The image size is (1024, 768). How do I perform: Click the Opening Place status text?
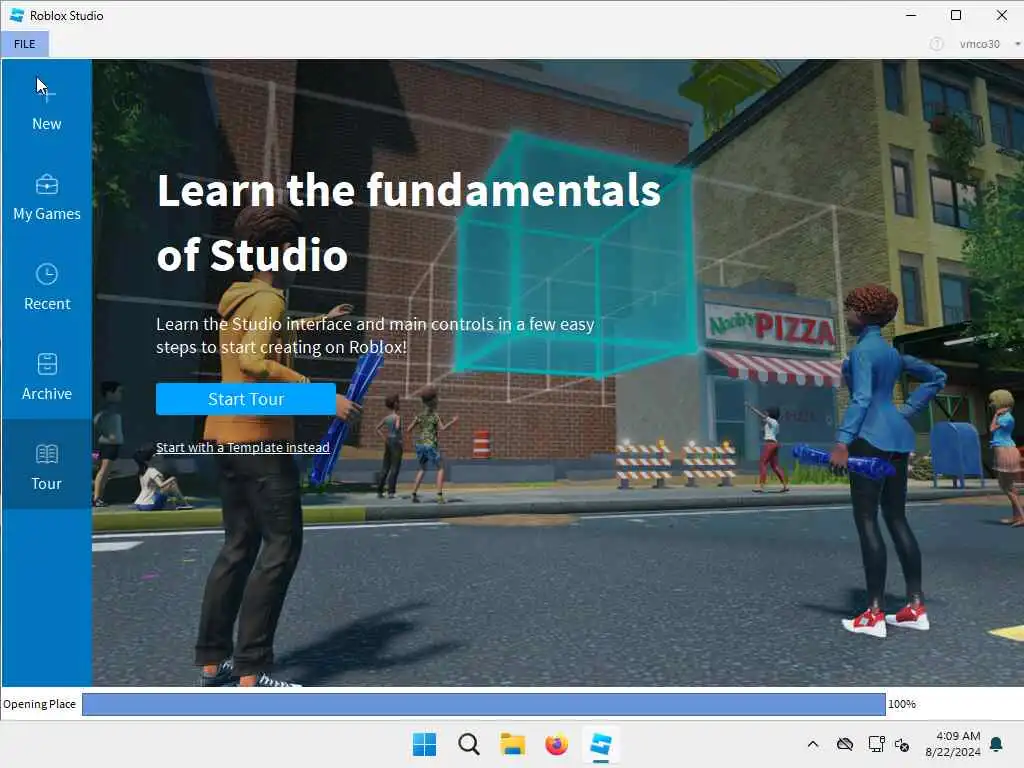click(39, 704)
